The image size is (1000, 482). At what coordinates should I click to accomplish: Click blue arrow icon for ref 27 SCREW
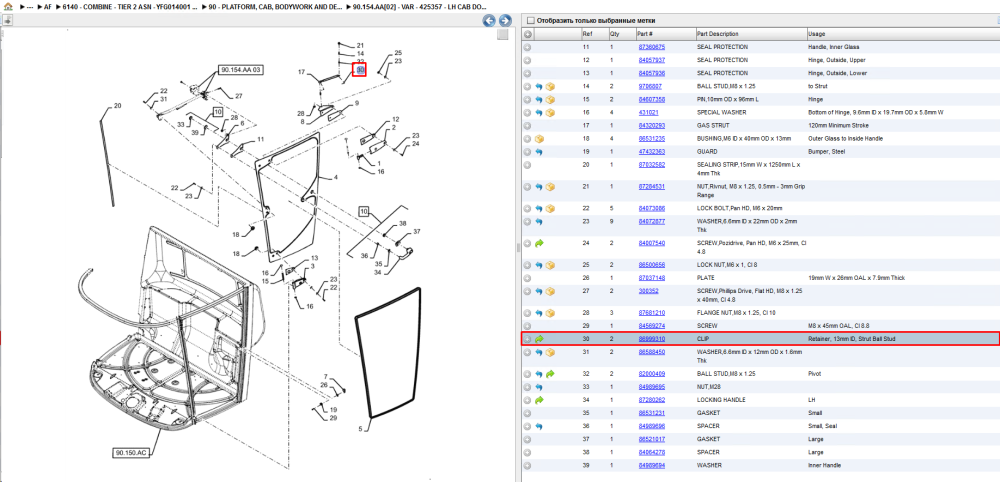pos(539,291)
